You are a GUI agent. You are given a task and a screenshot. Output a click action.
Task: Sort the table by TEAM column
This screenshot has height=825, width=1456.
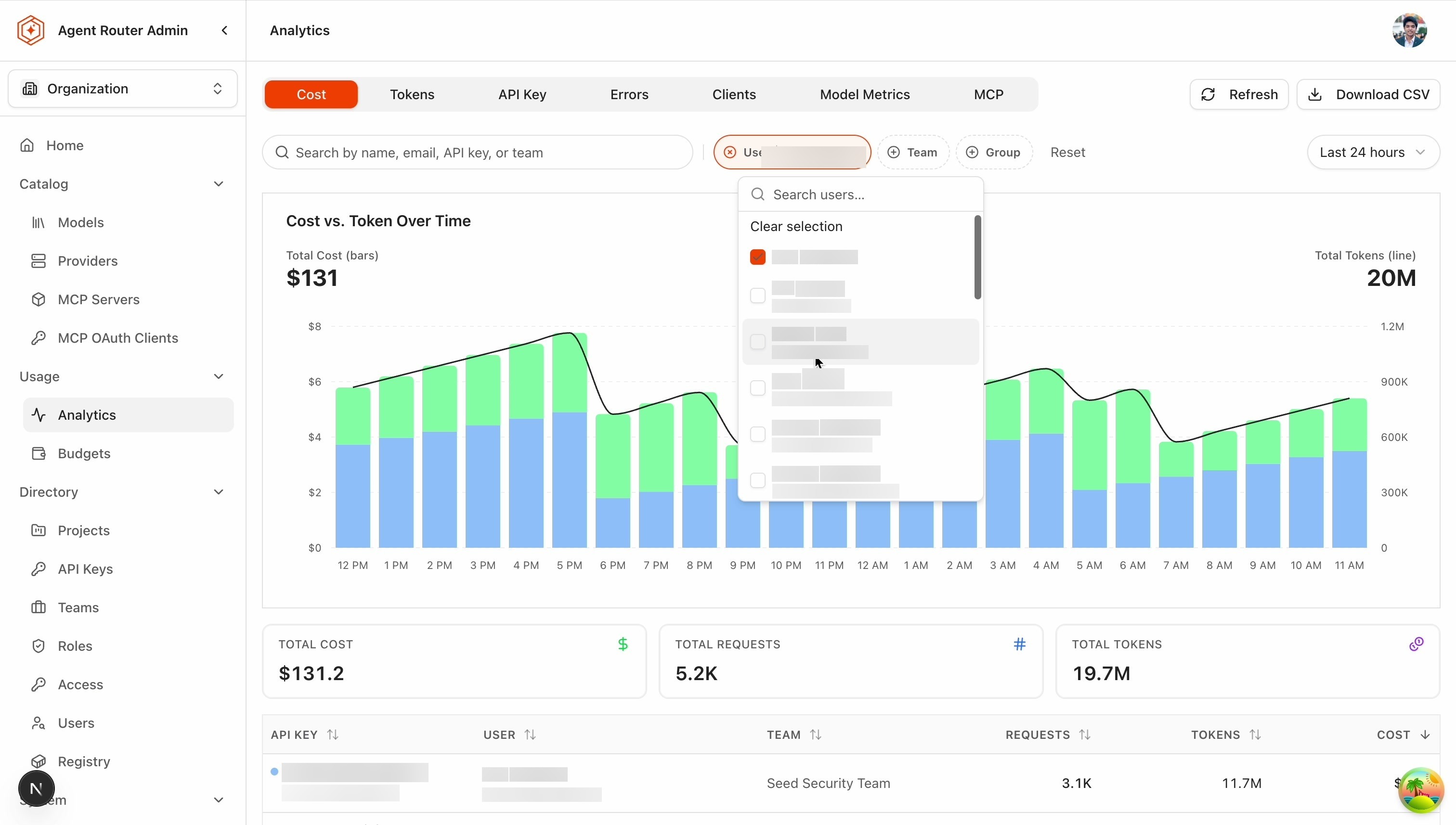pos(793,735)
